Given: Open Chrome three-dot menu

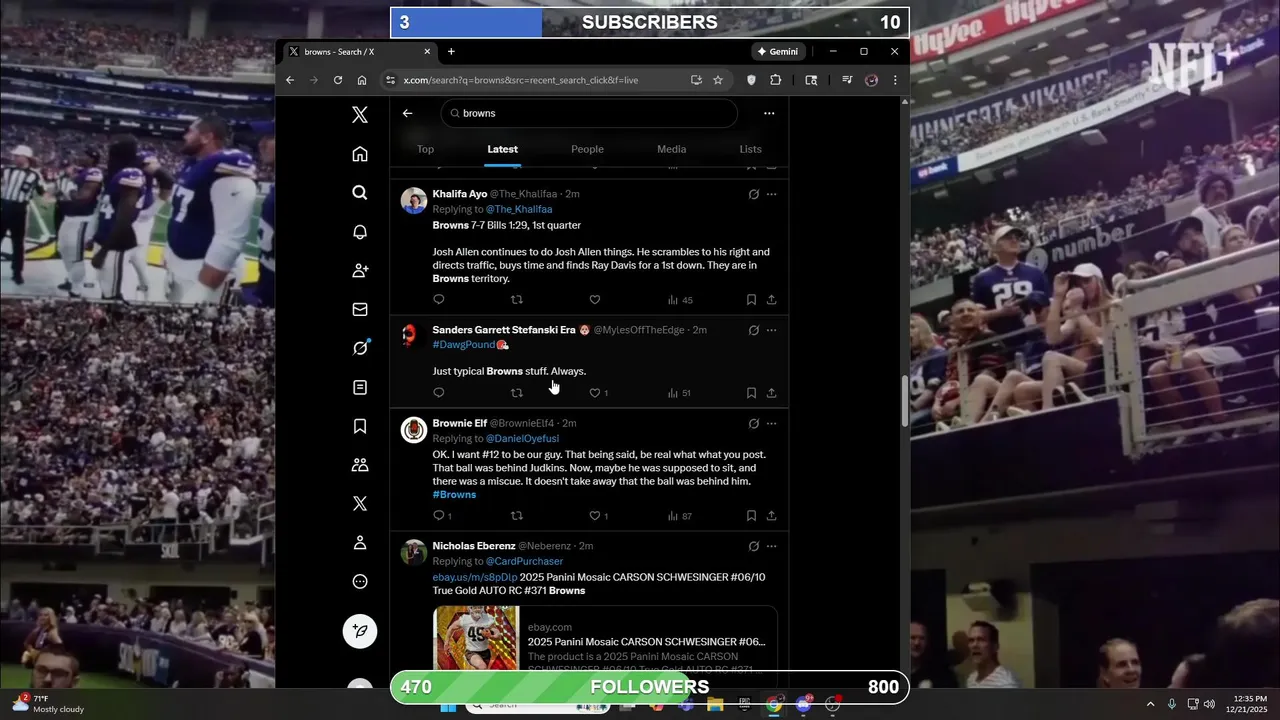Looking at the screenshot, I should (895, 80).
